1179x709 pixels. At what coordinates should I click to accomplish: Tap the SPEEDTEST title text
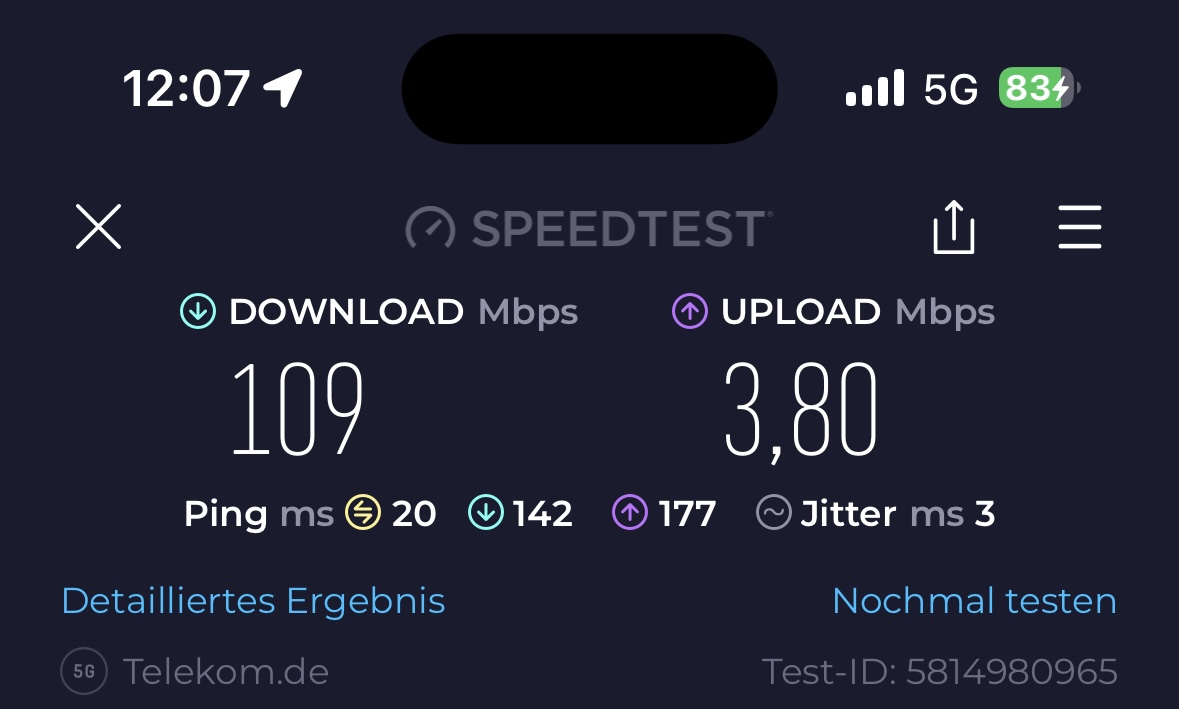(x=620, y=229)
